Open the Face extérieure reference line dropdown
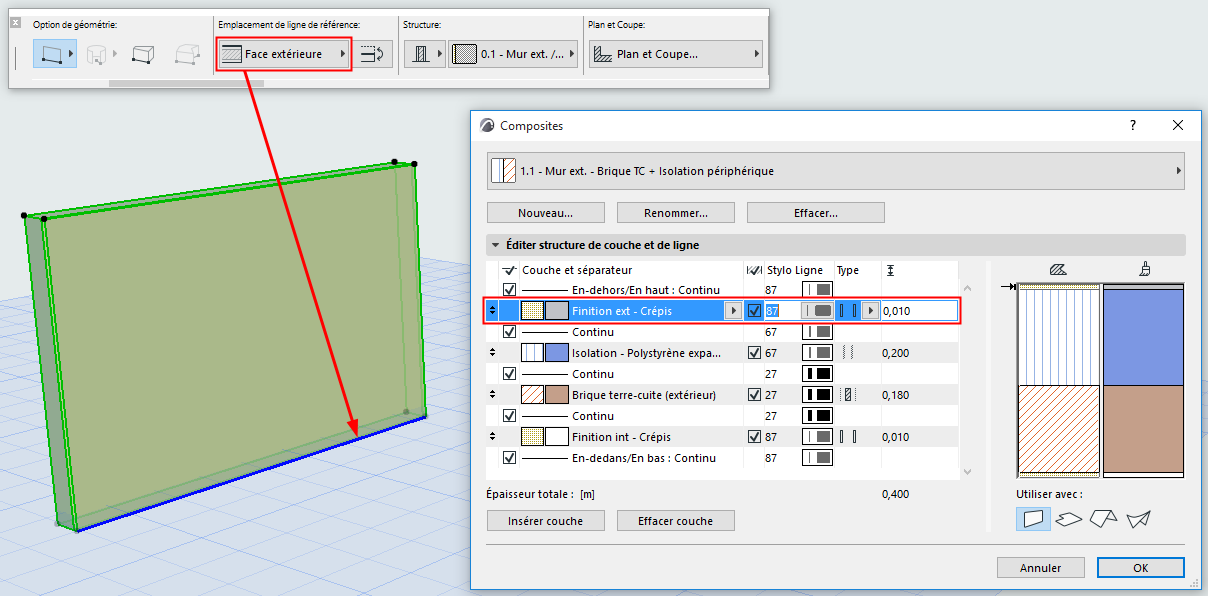Image resolution: width=1208 pixels, height=596 pixels. click(284, 54)
